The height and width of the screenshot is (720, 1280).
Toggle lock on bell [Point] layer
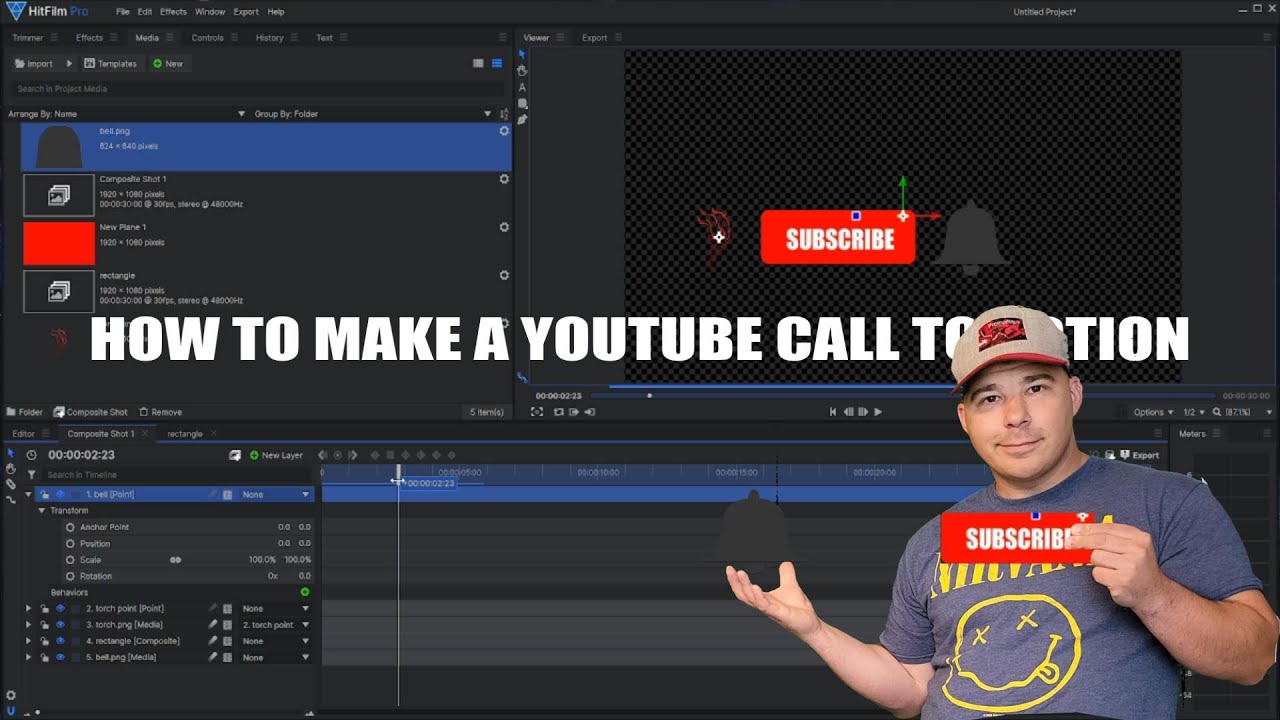(x=45, y=494)
